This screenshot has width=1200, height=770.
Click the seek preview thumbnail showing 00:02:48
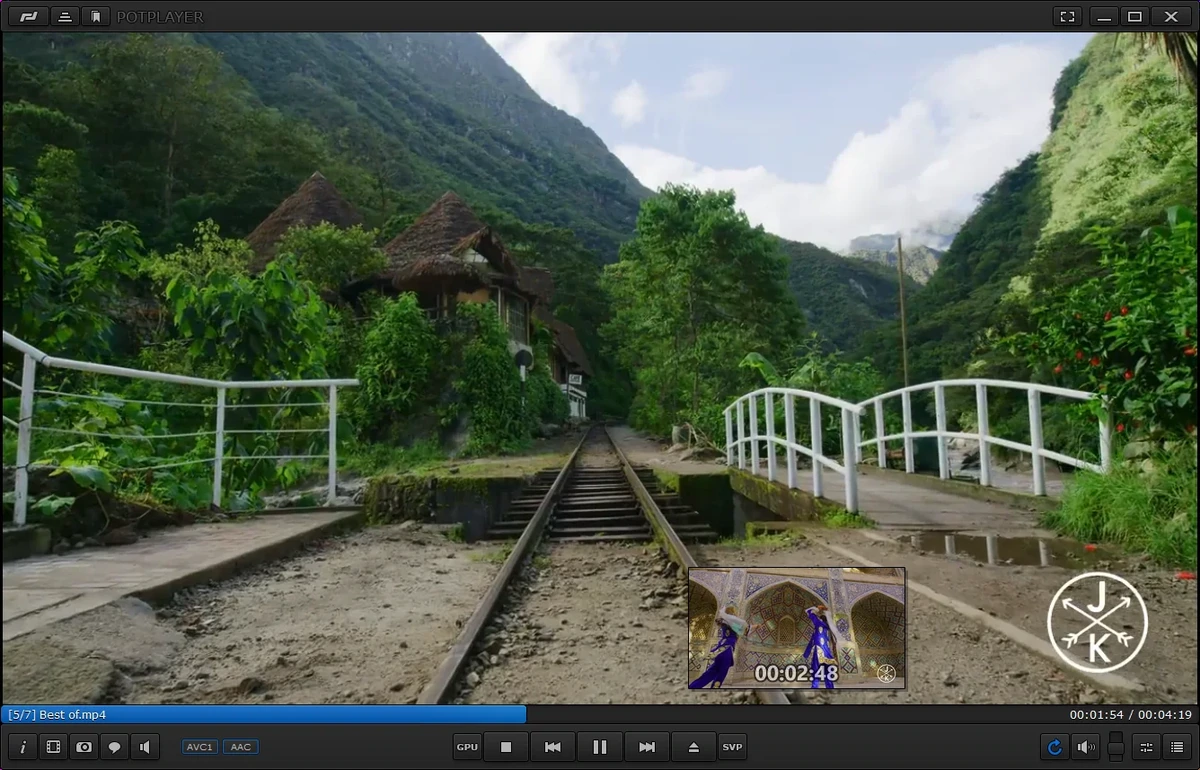tap(797, 628)
